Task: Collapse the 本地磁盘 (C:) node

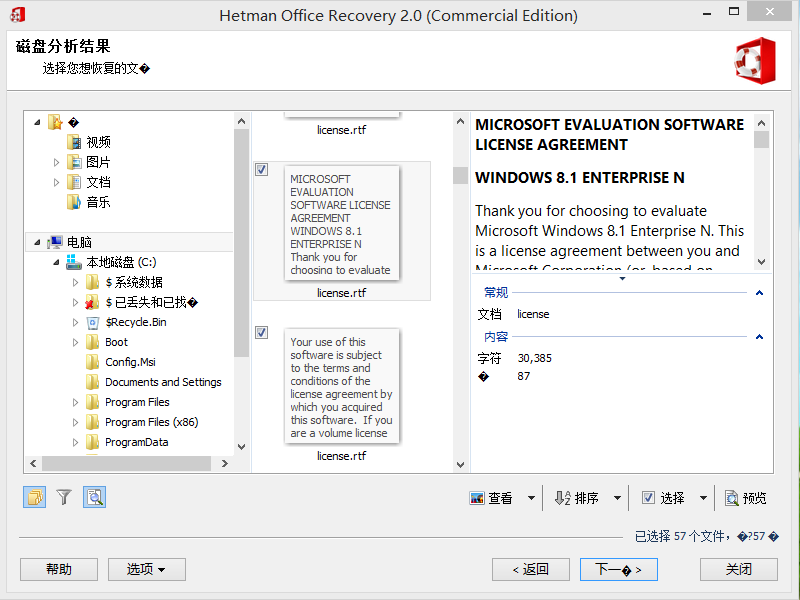Action: [x=56, y=262]
